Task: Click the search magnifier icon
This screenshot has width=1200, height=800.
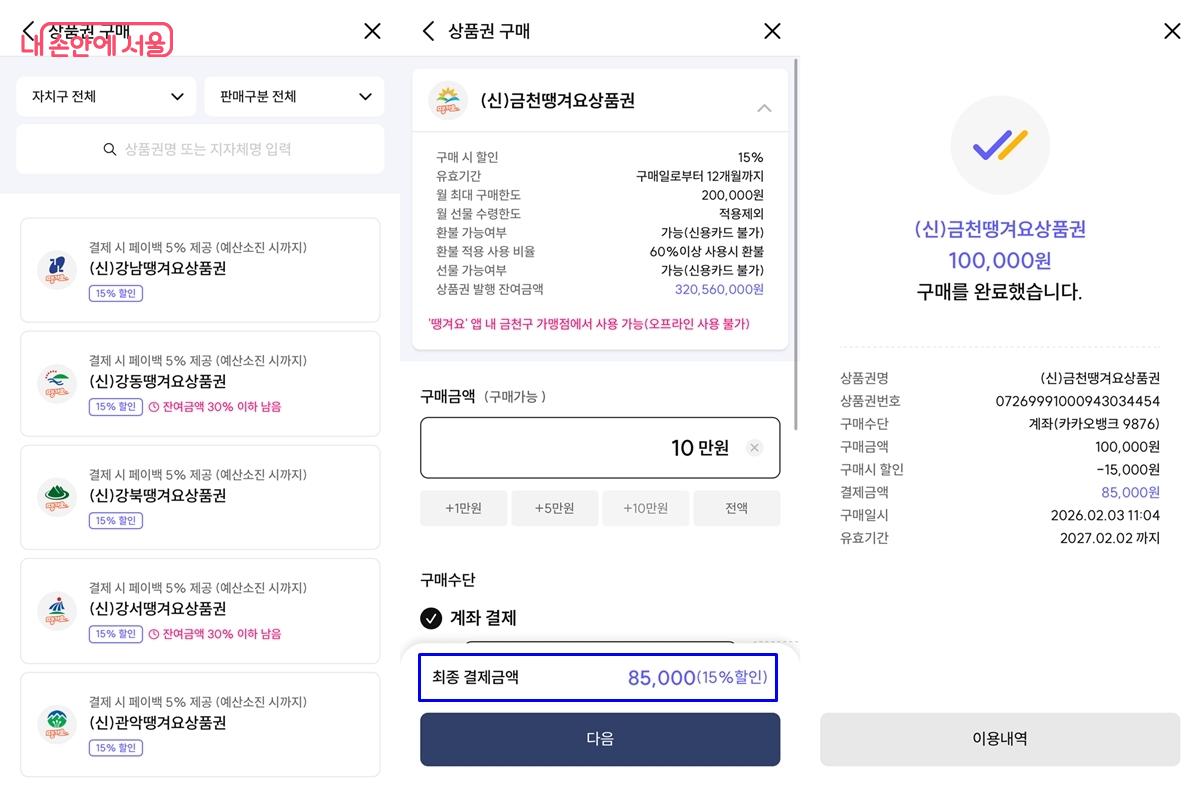Action: click(x=109, y=148)
